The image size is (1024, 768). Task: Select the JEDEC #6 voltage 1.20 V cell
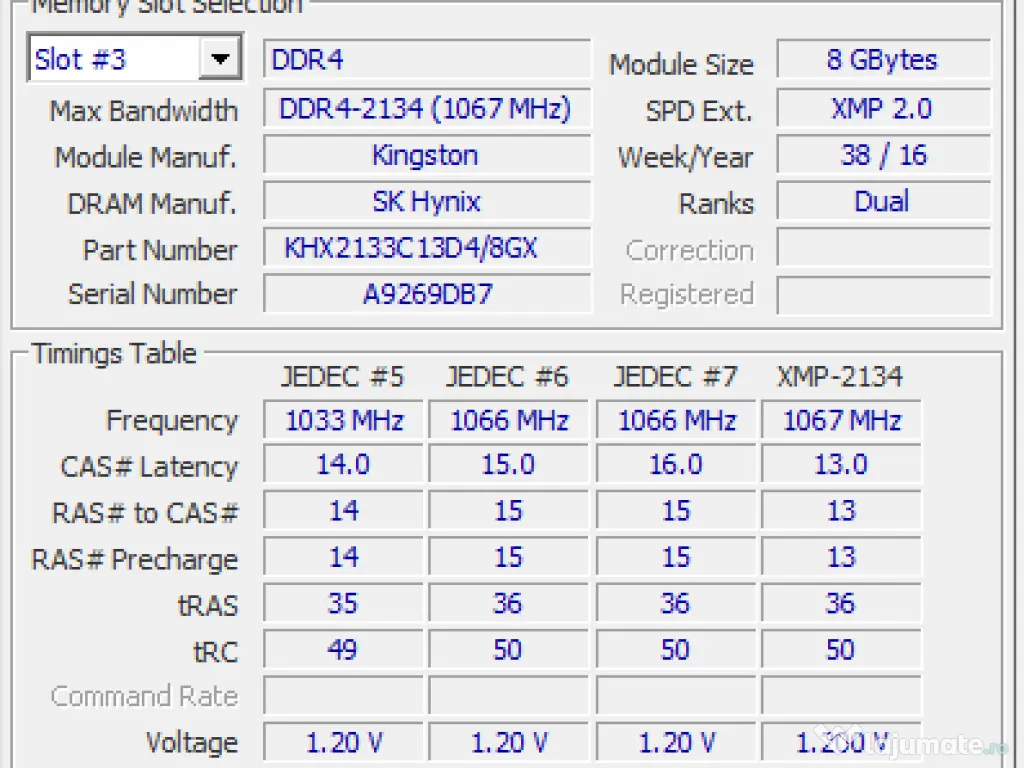click(x=509, y=743)
